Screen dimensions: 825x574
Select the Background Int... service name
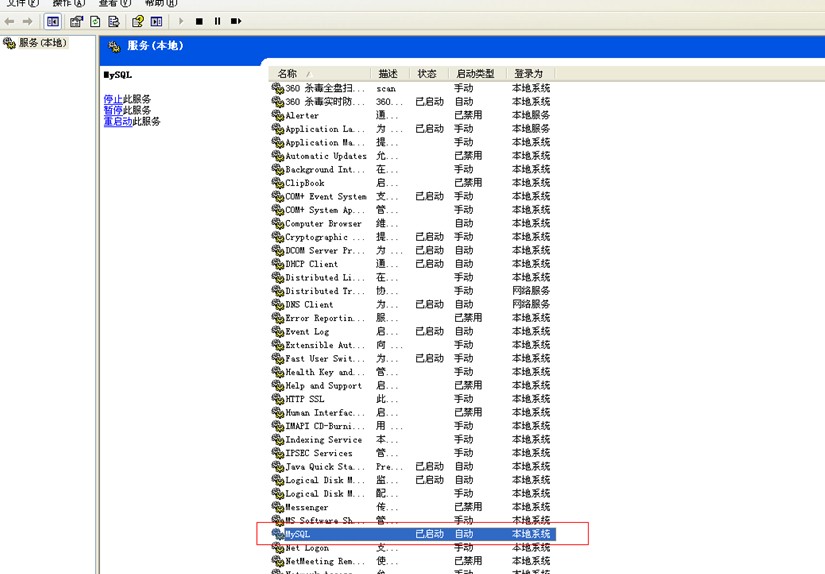325,169
